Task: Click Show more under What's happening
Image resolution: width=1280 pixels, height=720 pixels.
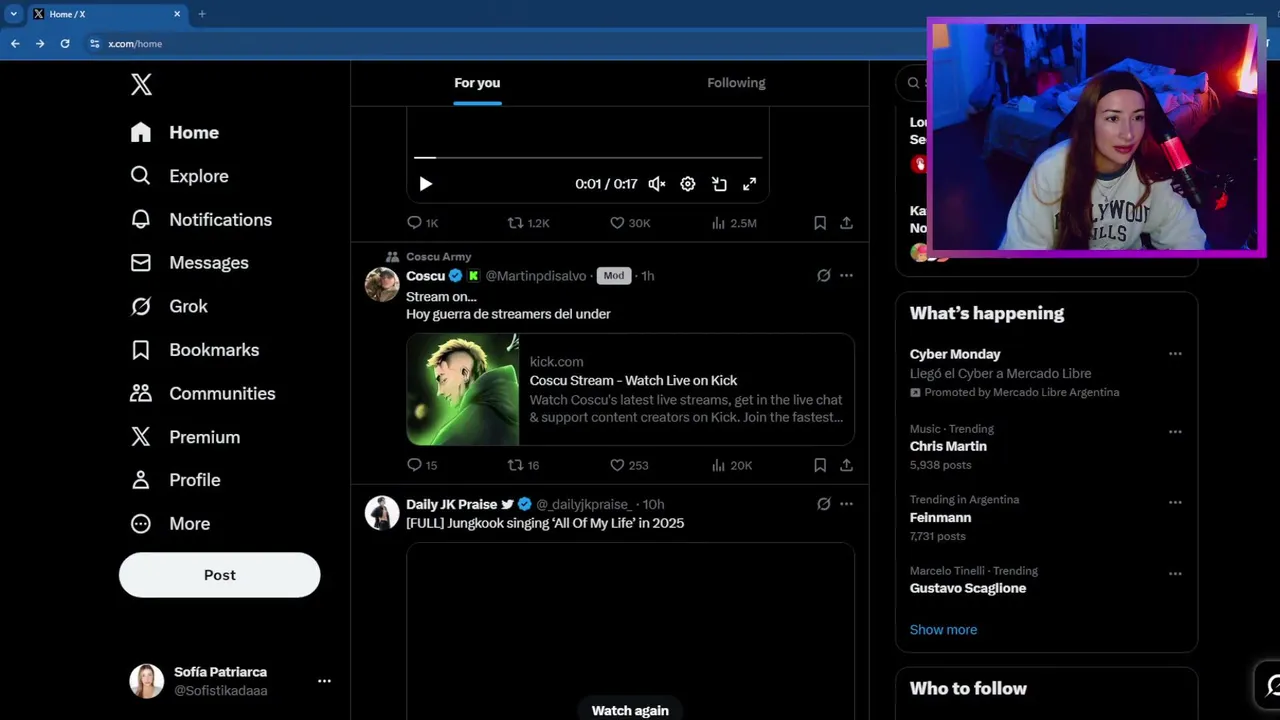Action: click(x=943, y=630)
